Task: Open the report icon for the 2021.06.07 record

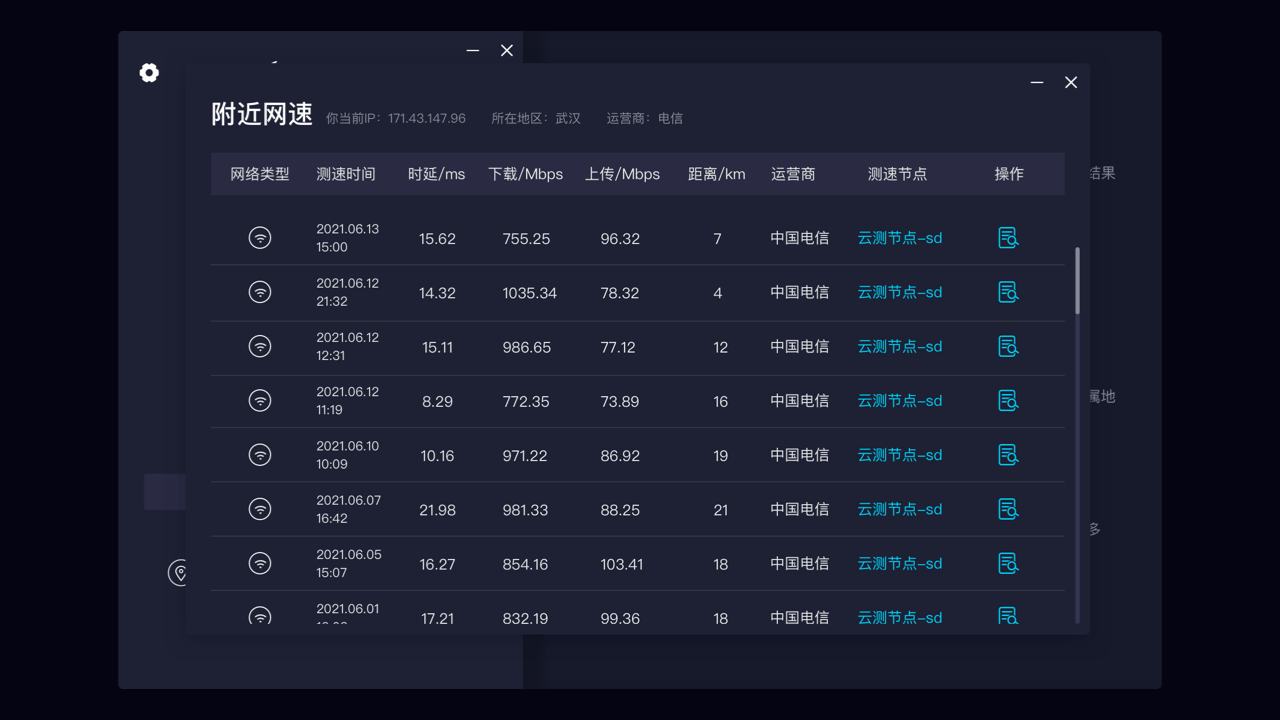Action: 1008,508
